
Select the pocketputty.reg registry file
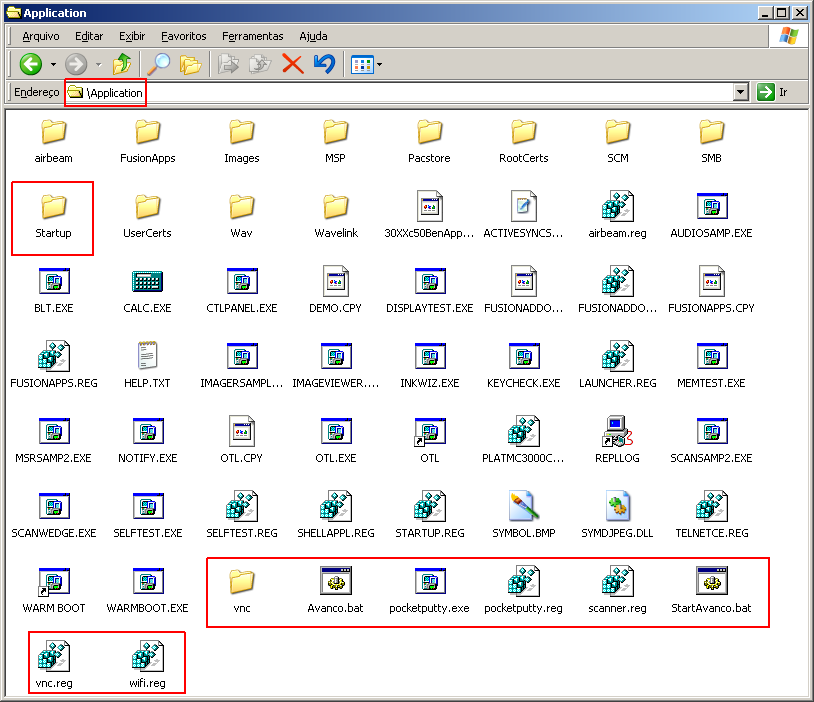click(524, 592)
